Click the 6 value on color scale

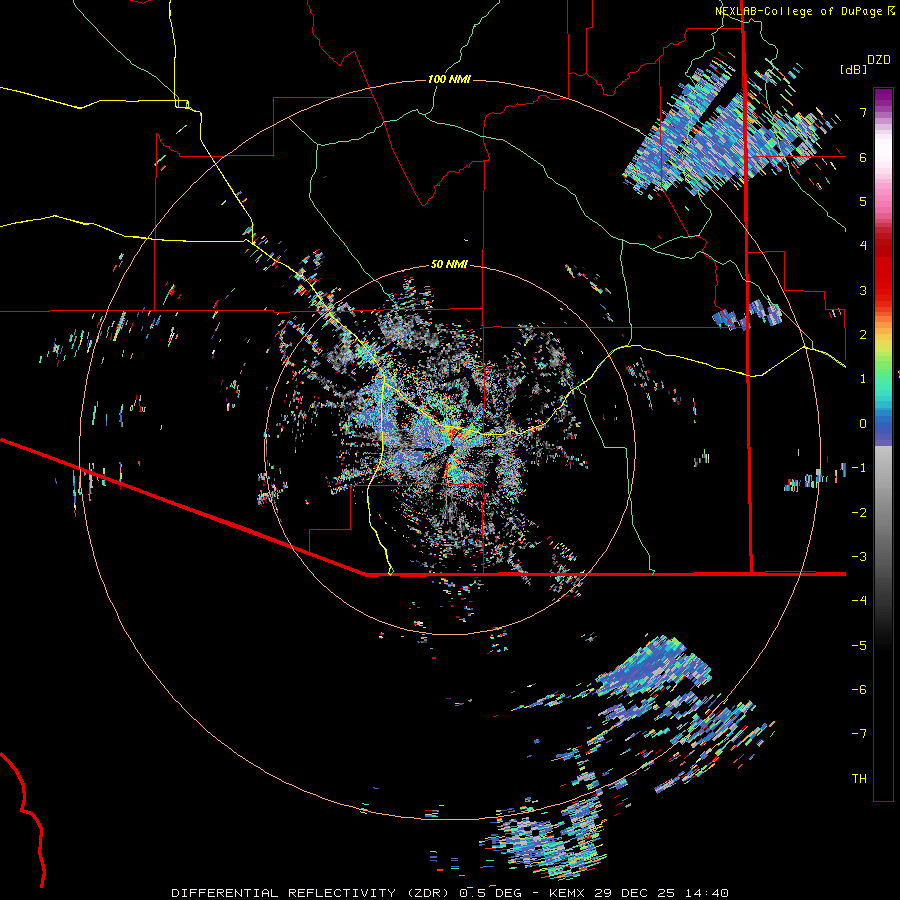tap(863, 157)
